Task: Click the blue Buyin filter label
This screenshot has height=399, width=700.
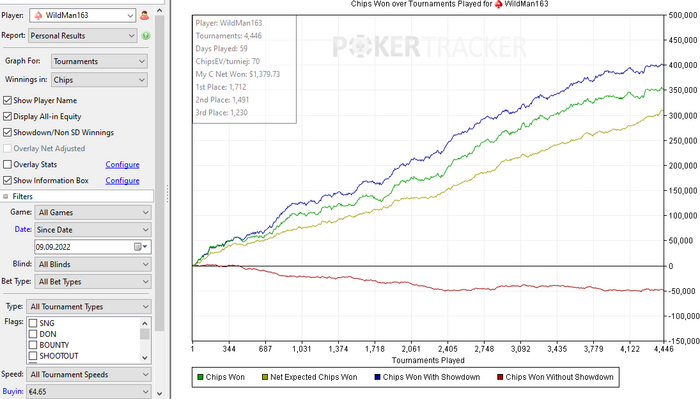Action: [x=12, y=391]
